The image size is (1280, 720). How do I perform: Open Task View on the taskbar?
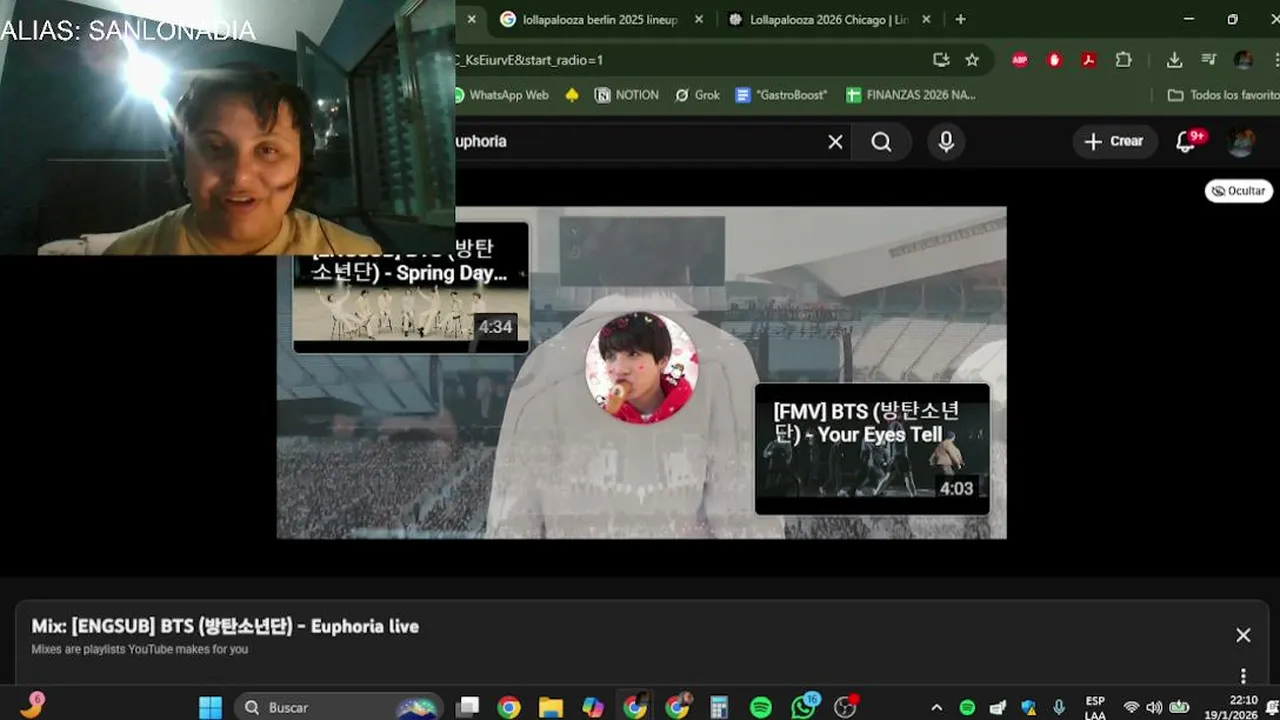click(467, 707)
